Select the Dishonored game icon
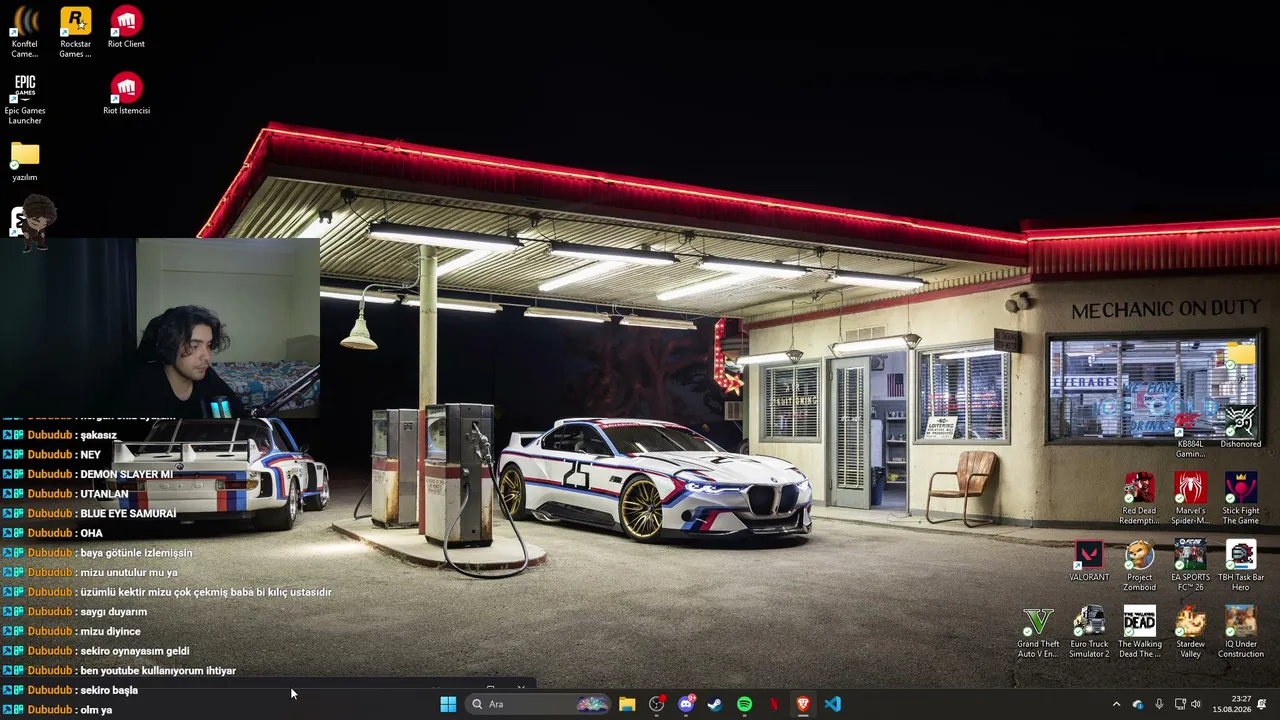This screenshot has height=720, width=1280. [x=1241, y=427]
